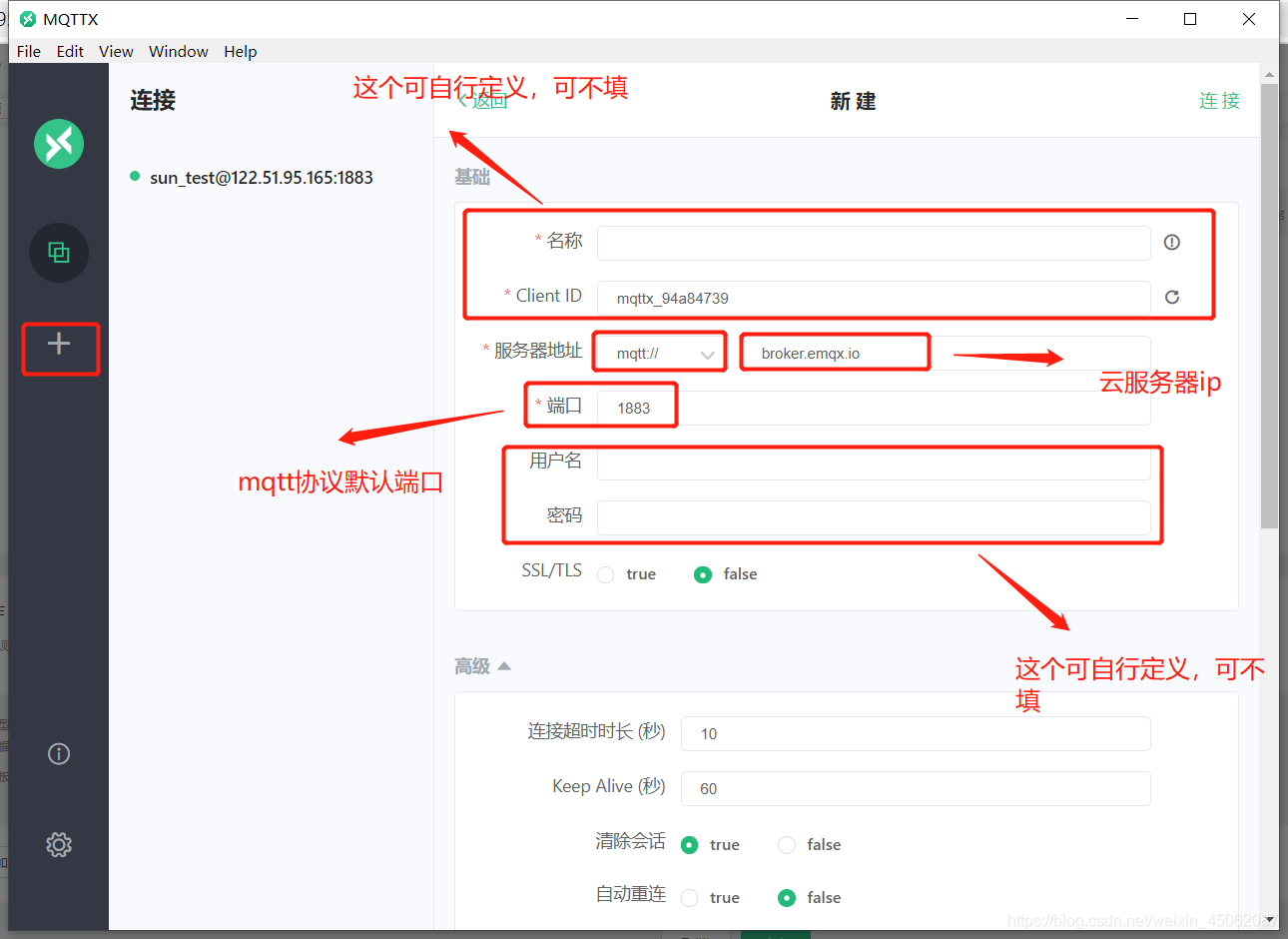Select SSL/TLS false radio button

(x=703, y=574)
